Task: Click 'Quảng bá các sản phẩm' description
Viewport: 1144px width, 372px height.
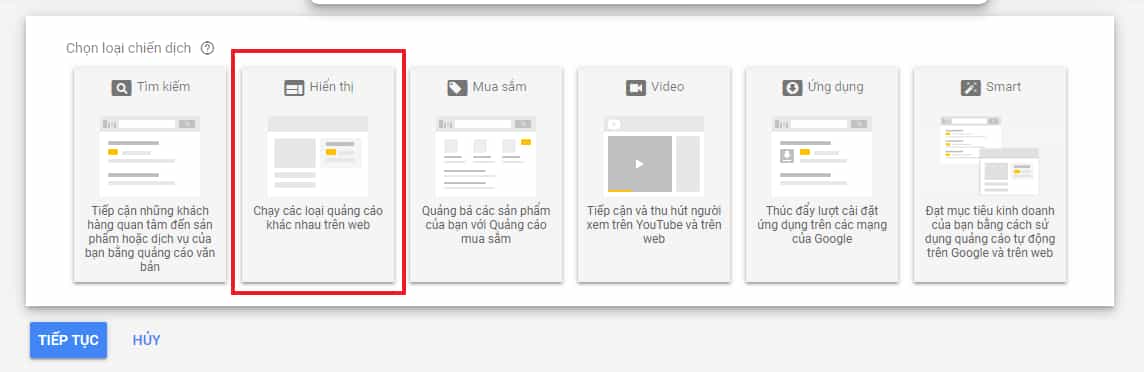Action: (486, 225)
